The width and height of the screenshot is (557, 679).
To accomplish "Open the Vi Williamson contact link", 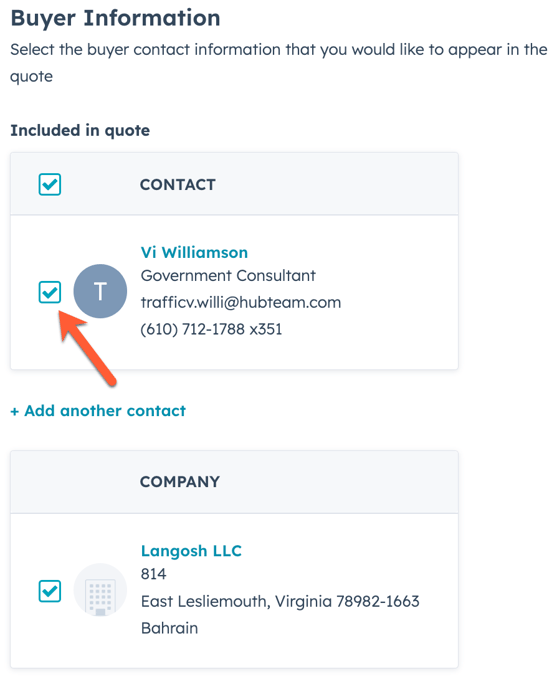I will point(194,252).
